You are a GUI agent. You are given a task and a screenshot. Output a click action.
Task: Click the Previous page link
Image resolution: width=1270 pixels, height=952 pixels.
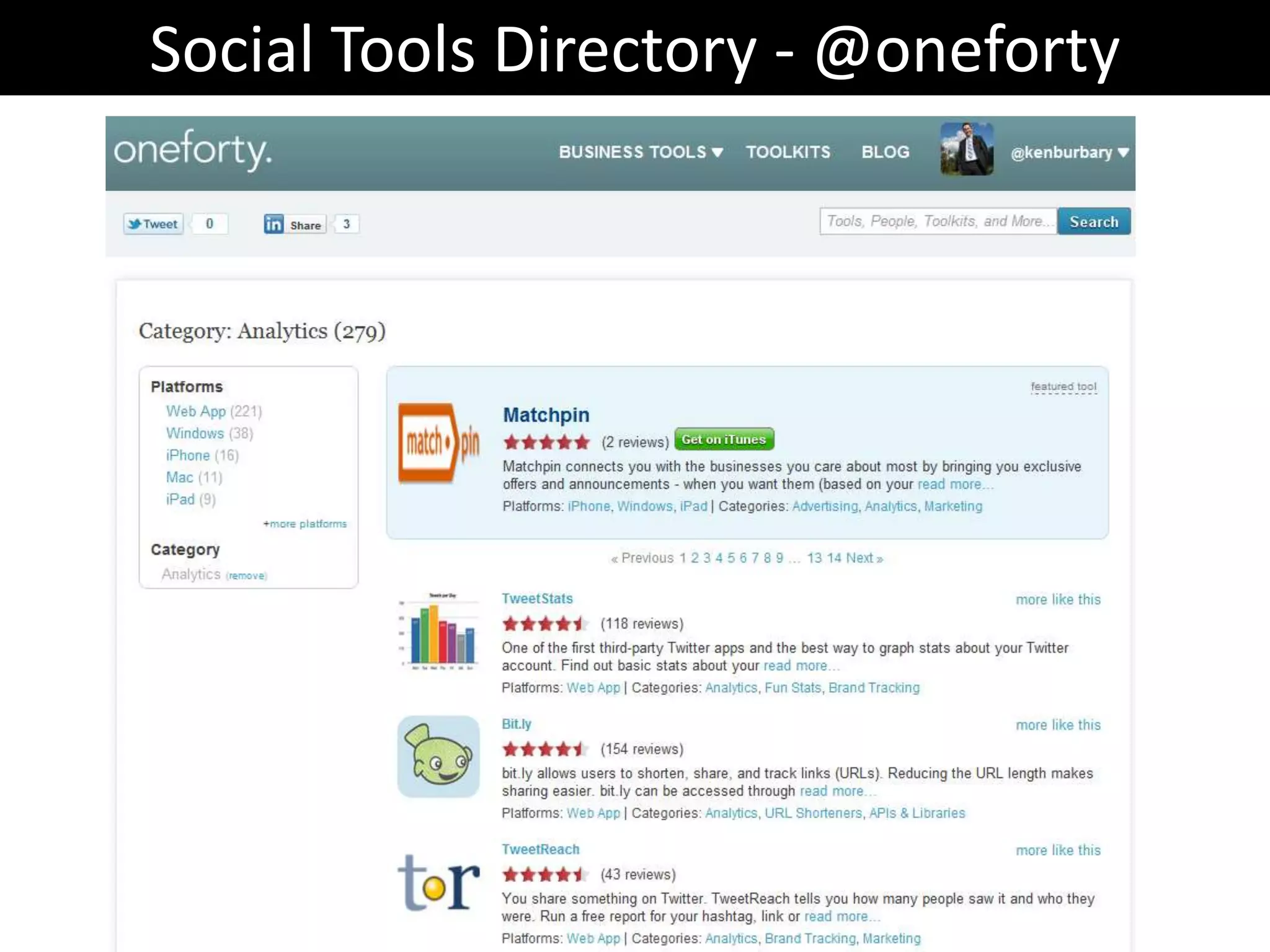(642, 558)
